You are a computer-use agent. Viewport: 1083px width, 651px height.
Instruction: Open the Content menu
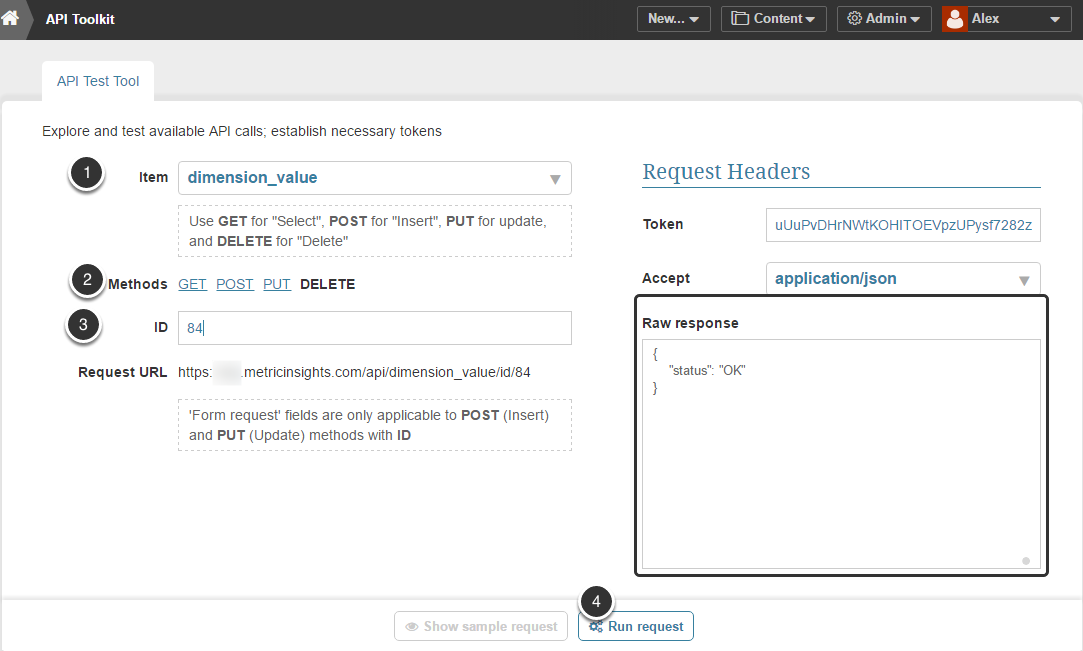(x=774, y=19)
